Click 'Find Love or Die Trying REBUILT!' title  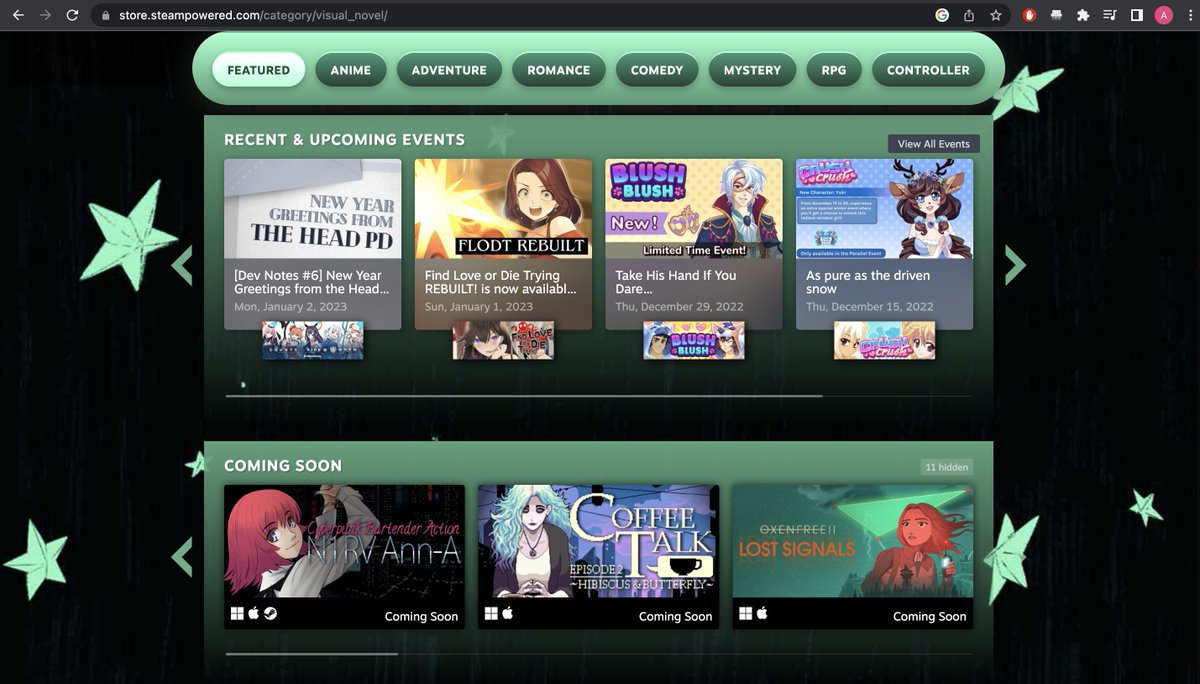pyautogui.click(x=501, y=282)
